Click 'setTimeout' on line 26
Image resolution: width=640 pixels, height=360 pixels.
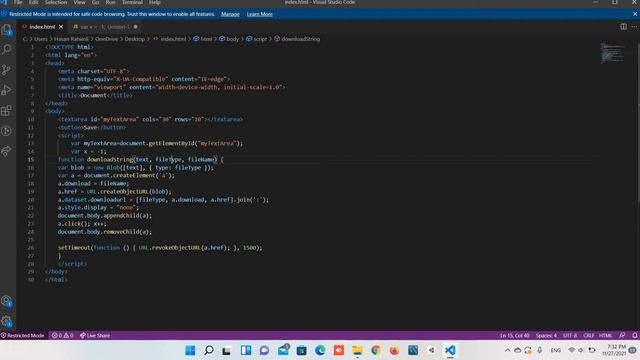[74, 248]
